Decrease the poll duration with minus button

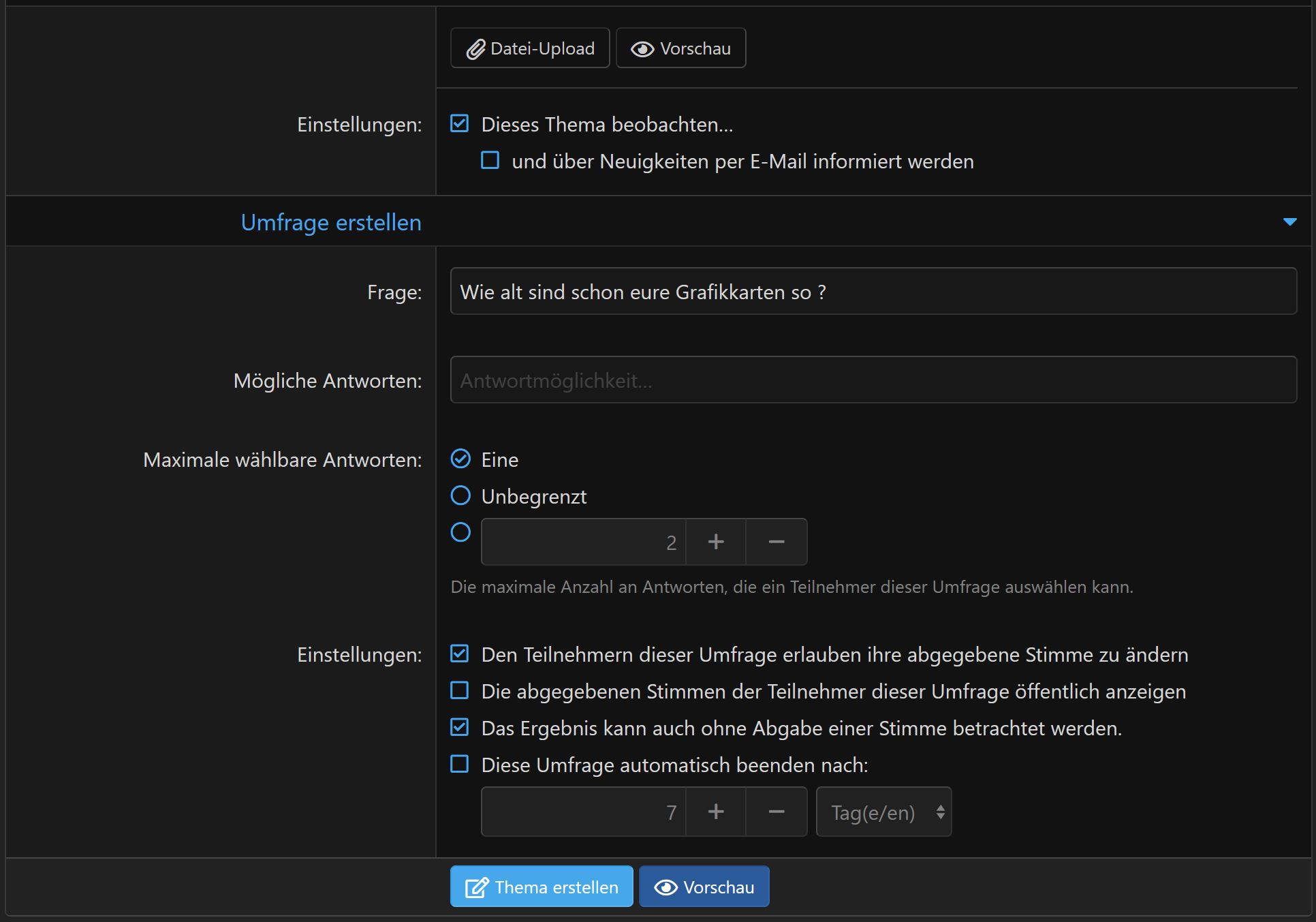coord(776,812)
